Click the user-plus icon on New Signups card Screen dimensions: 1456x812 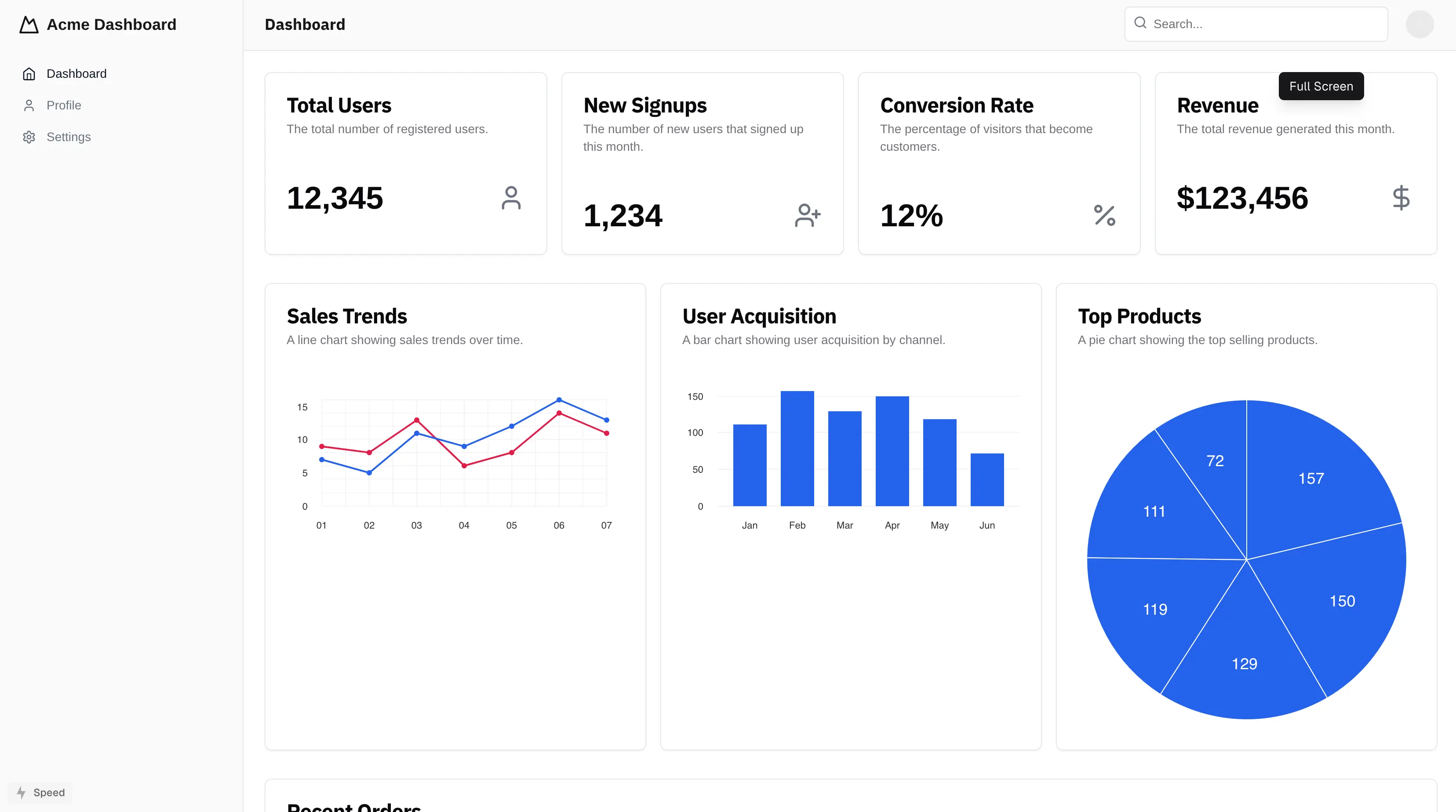[x=808, y=215]
